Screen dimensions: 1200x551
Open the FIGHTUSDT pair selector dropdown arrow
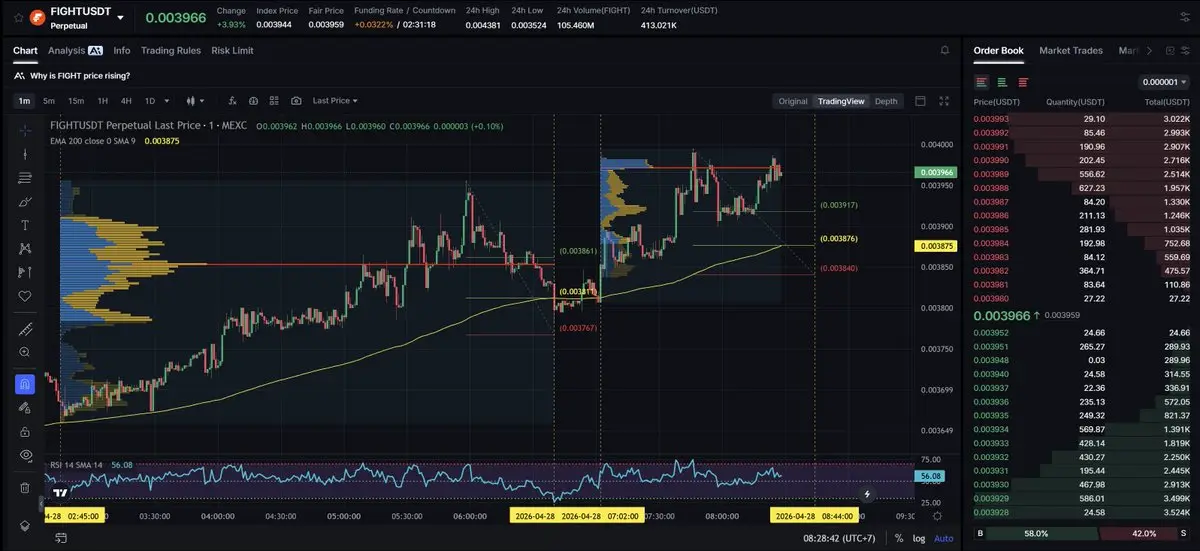tap(121, 18)
